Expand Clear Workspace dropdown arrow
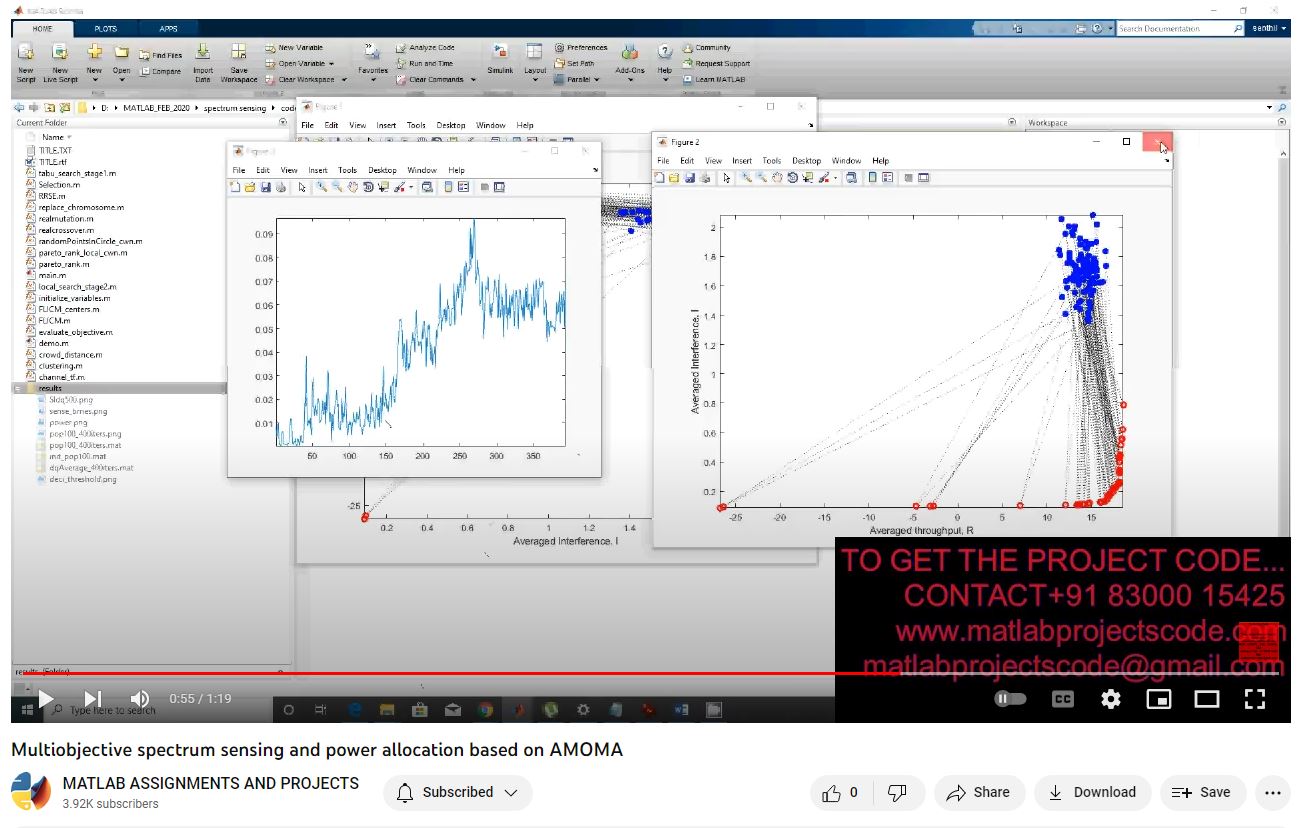Screen dimensions: 1301x828 click(x=345, y=80)
